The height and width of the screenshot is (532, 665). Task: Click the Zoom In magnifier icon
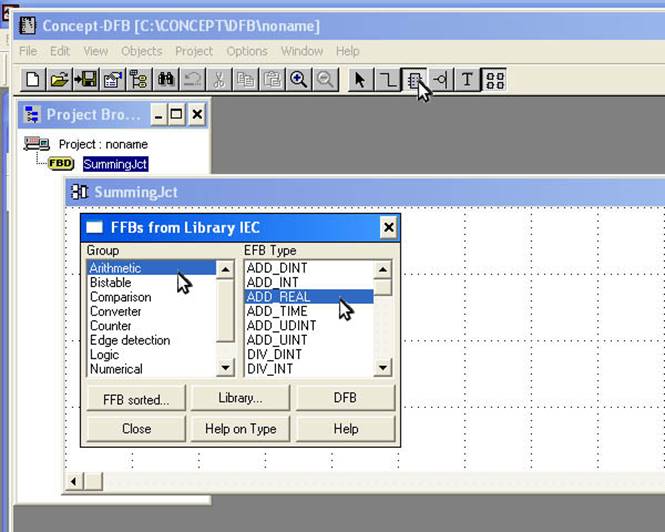[299, 79]
